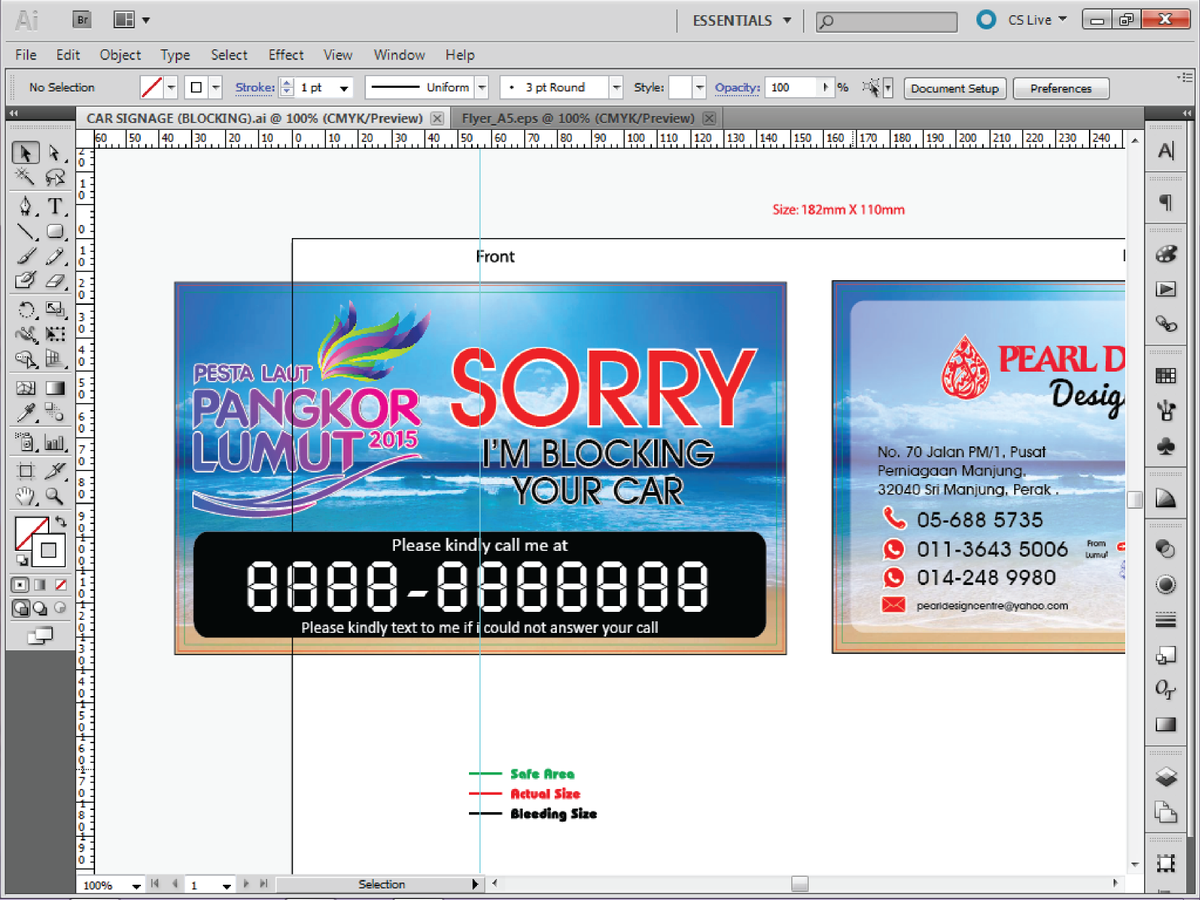Choose the Scale tool
1200x900 pixels.
click(x=55, y=310)
